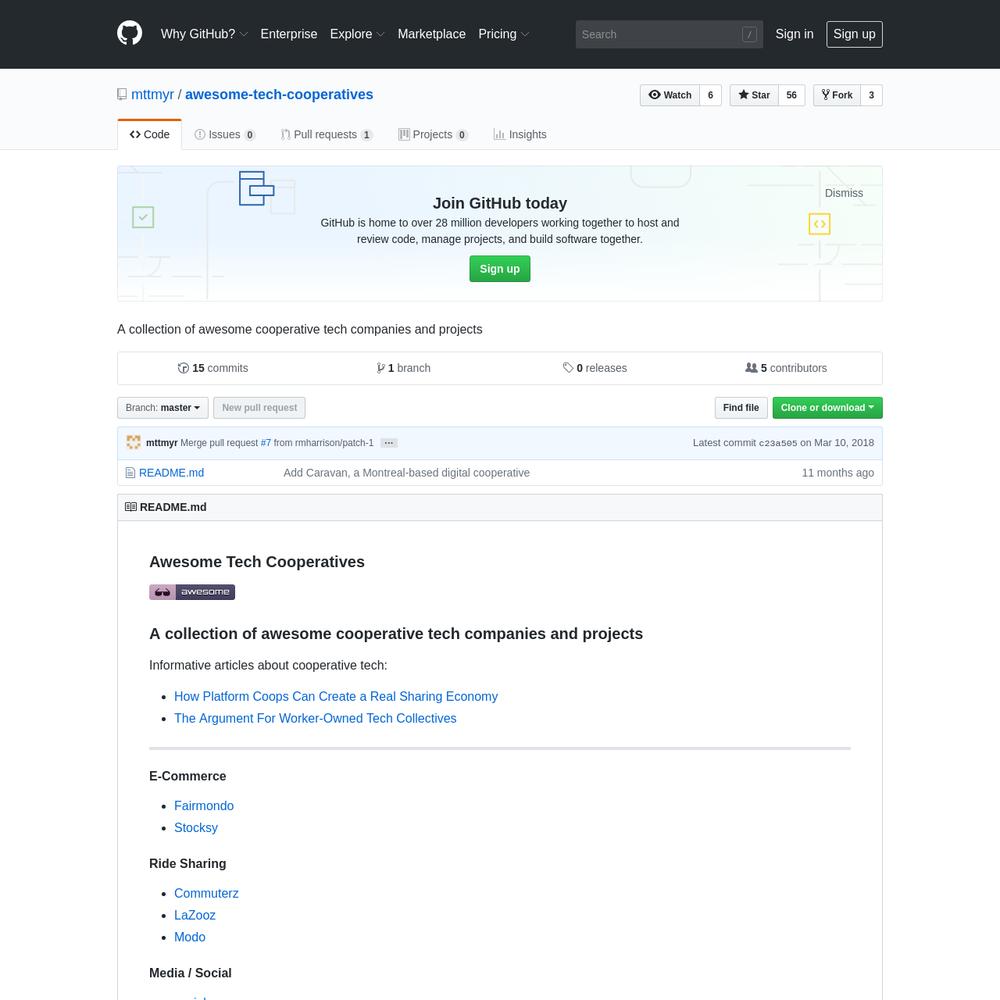Screen dimensions: 1000x1000
Task: Open the awesome-tech-cooperatives repository link
Action: pyautogui.click(x=279, y=94)
